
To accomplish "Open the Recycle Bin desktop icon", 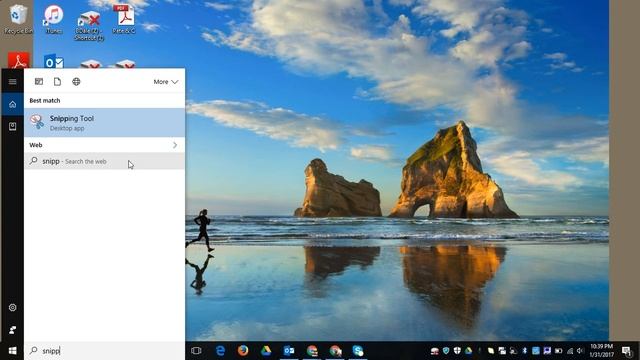I will tap(17, 18).
